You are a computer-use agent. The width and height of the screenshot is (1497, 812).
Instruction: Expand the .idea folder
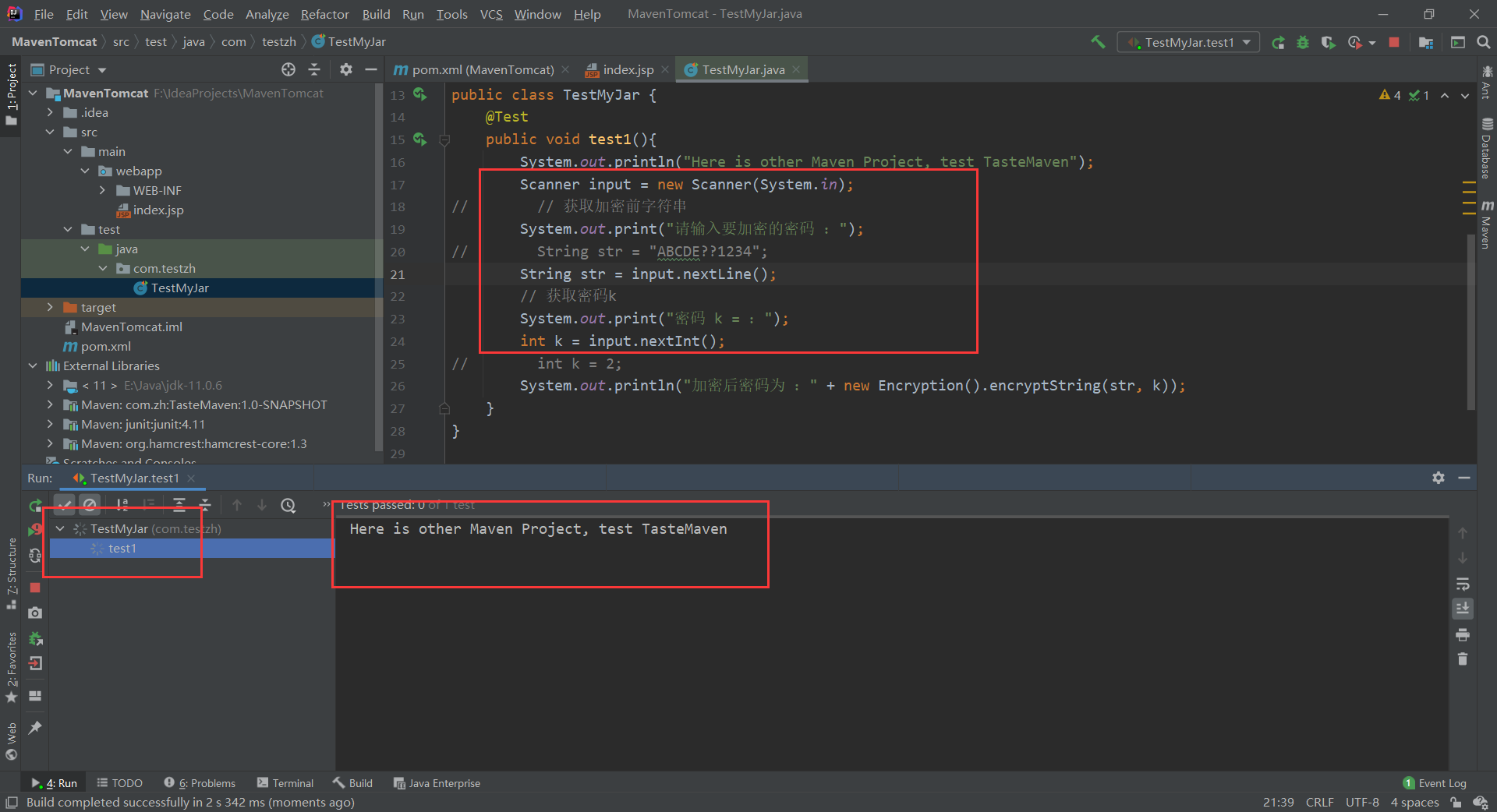pyautogui.click(x=51, y=112)
